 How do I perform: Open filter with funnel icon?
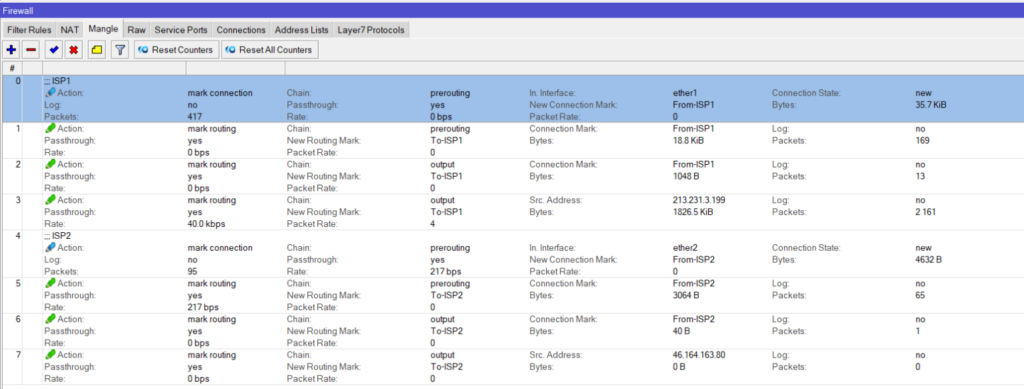coord(120,50)
